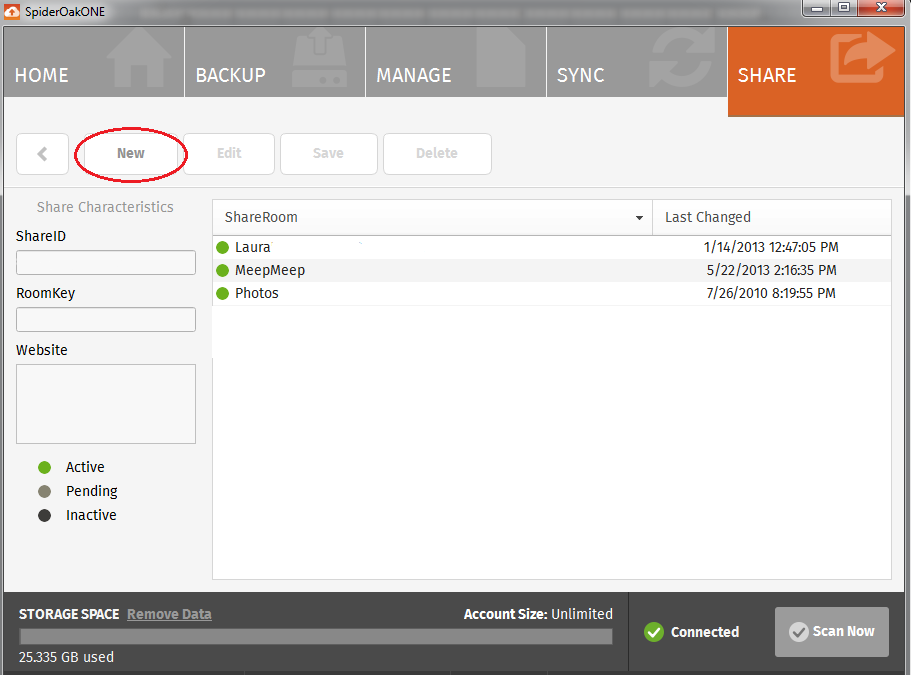The width and height of the screenshot is (911, 675).
Task: Select the MeepMeep ShareRoom row
Action: pyautogui.click(x=551, y=270)
